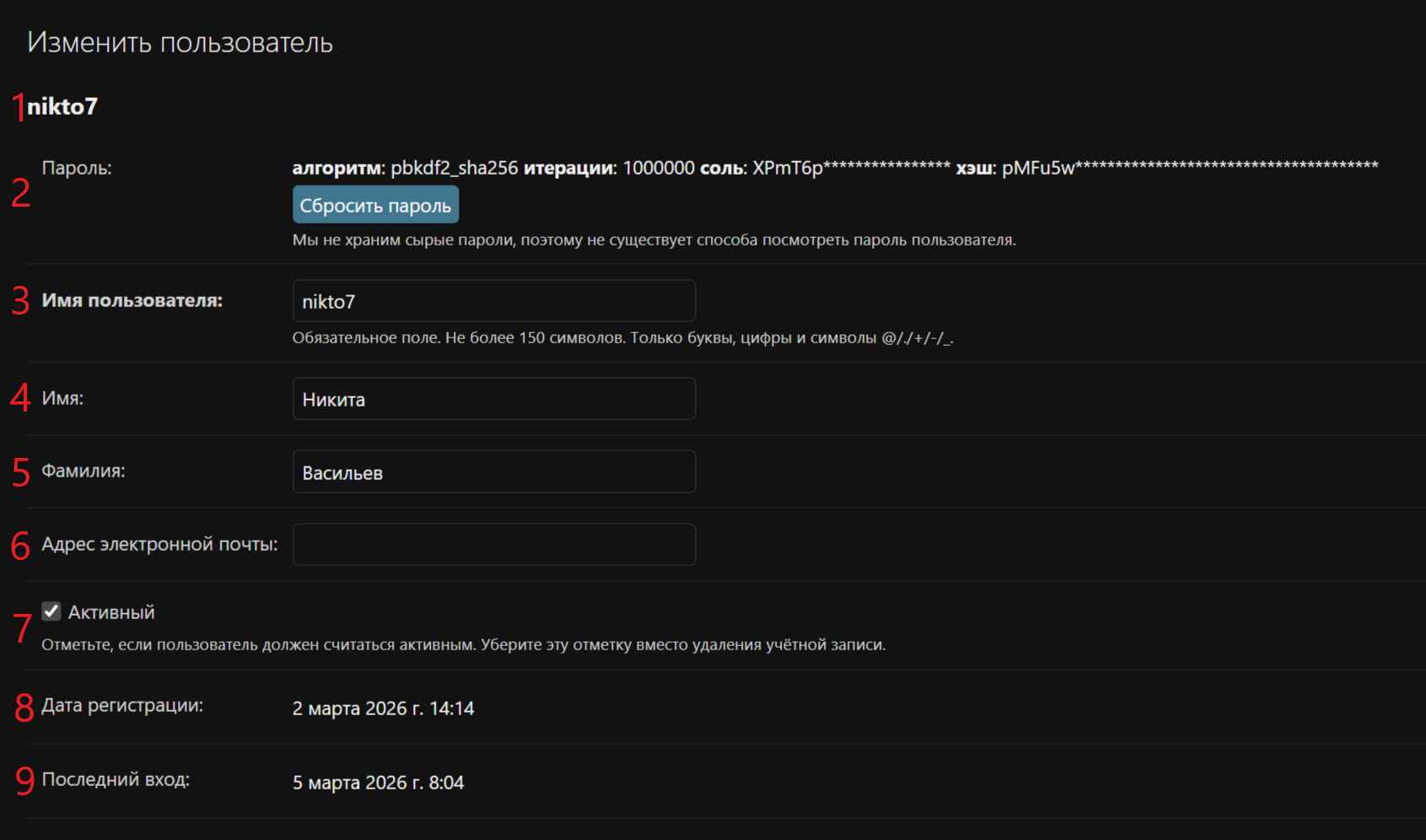1426x840 pixels.
Task: Toggle the Активный checkbox
Action: pyautogui.click(x=51, y=611)
